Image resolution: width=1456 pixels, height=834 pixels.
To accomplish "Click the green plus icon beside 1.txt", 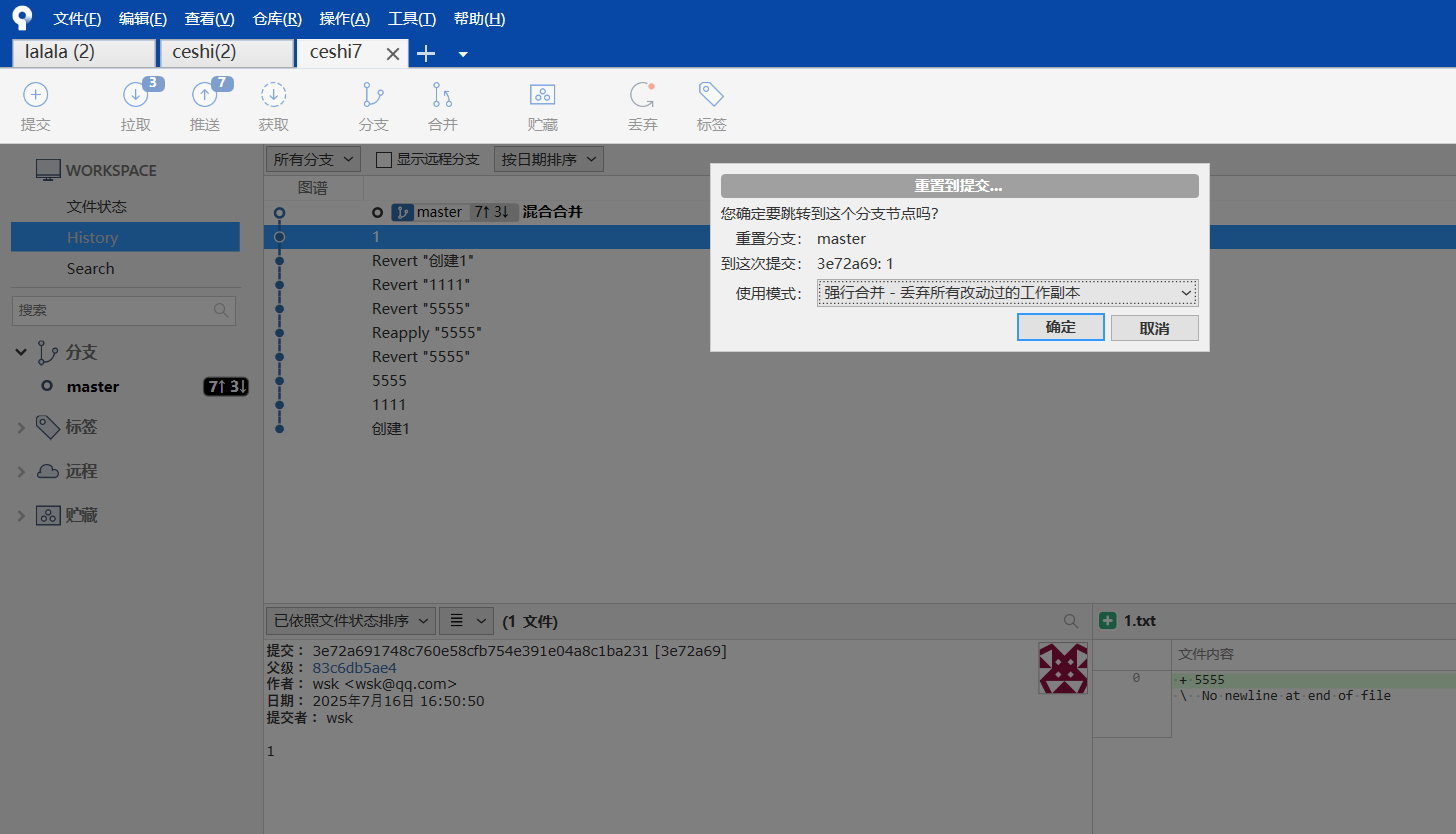I will 1108,621.
